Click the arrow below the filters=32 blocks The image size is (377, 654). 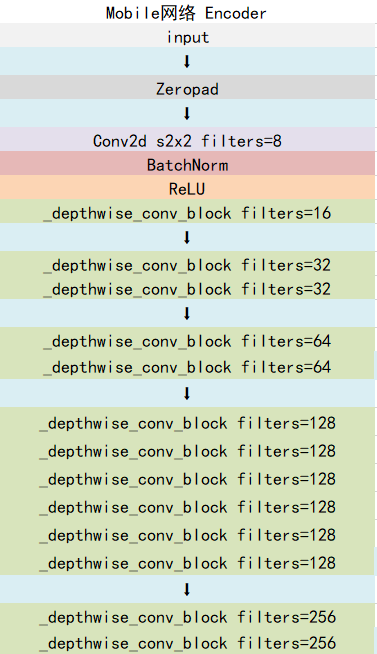(187, 314)
